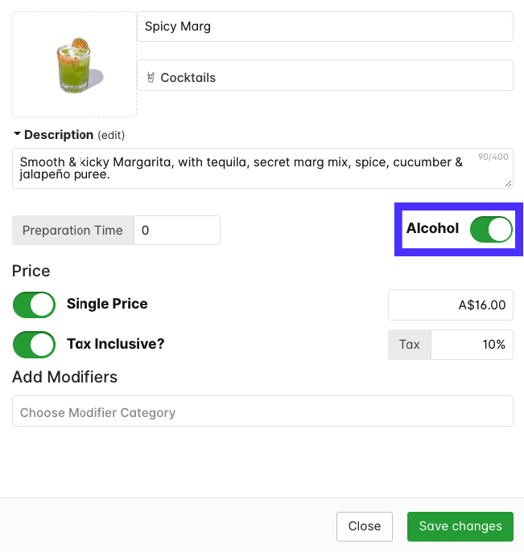This screenshot has height=552, width=524.
Task: Open the Choose Modifier Category dropdown
Action: [x=263, y=411]
